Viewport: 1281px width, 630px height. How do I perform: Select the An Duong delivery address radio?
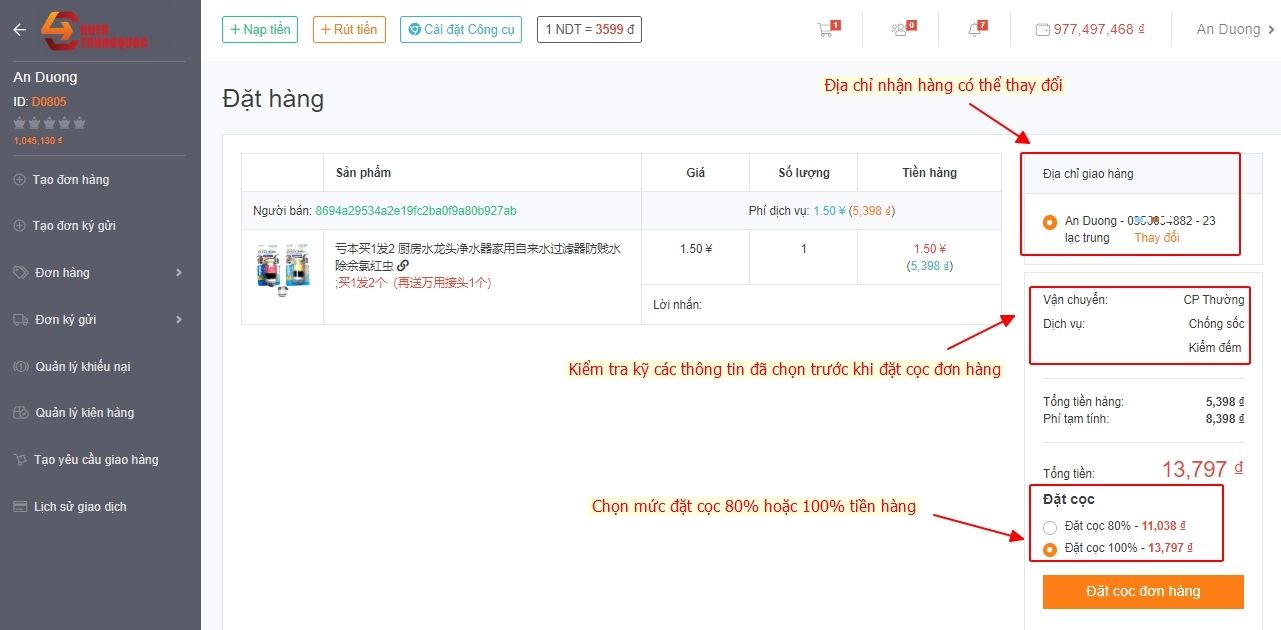pos(1049,222)
